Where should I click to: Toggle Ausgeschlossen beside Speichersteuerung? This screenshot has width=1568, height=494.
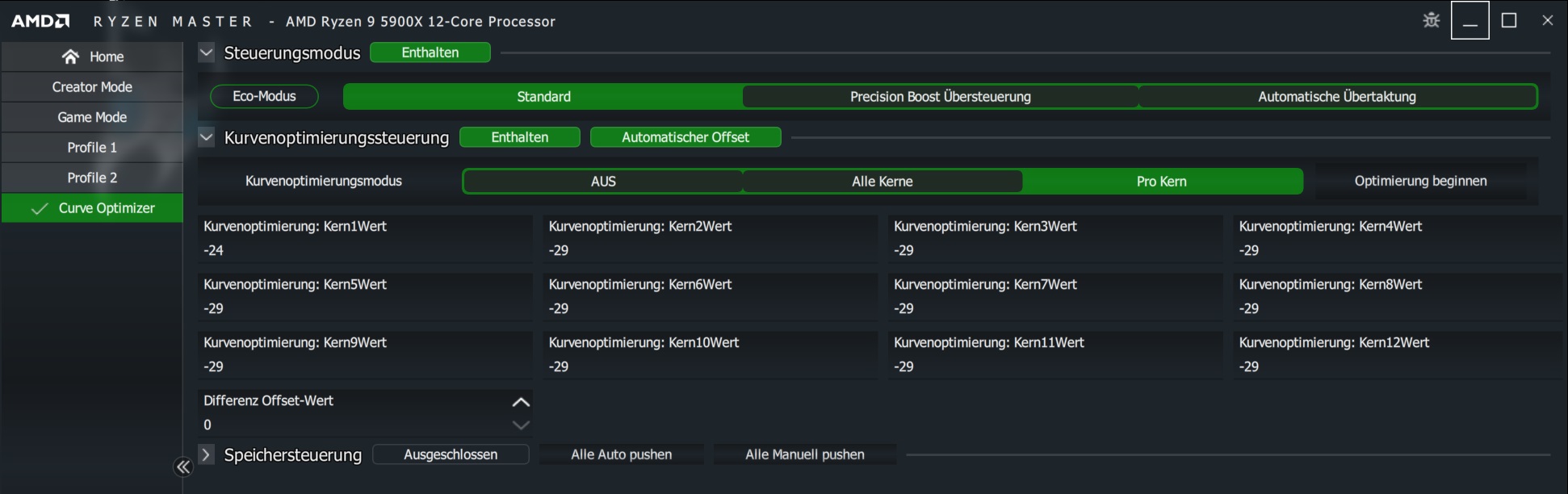pyautogui.click(x=450, y=454)
